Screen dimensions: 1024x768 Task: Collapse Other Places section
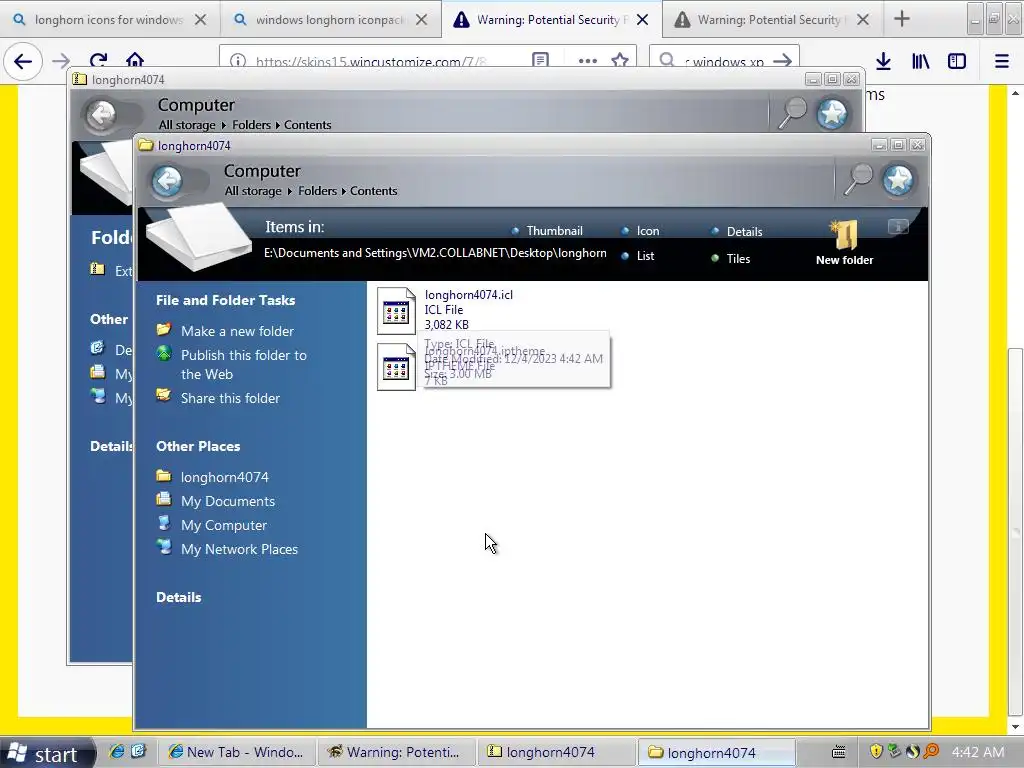pyautogui.click(x=198, y=447)
